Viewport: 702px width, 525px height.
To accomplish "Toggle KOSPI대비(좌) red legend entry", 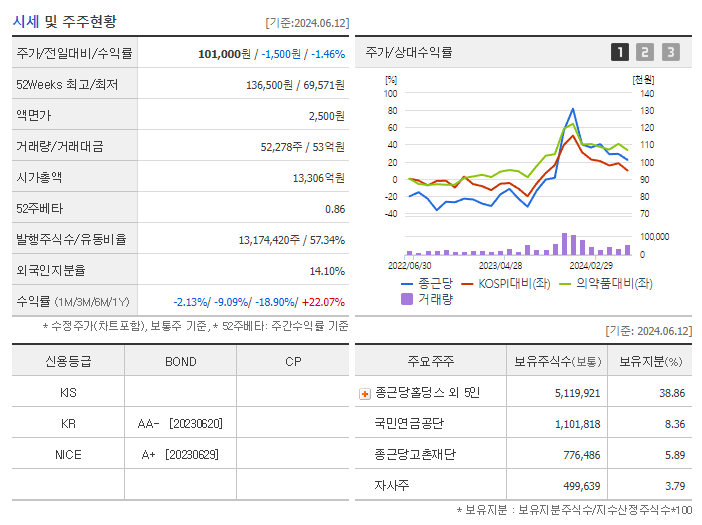I will (505, 283).
